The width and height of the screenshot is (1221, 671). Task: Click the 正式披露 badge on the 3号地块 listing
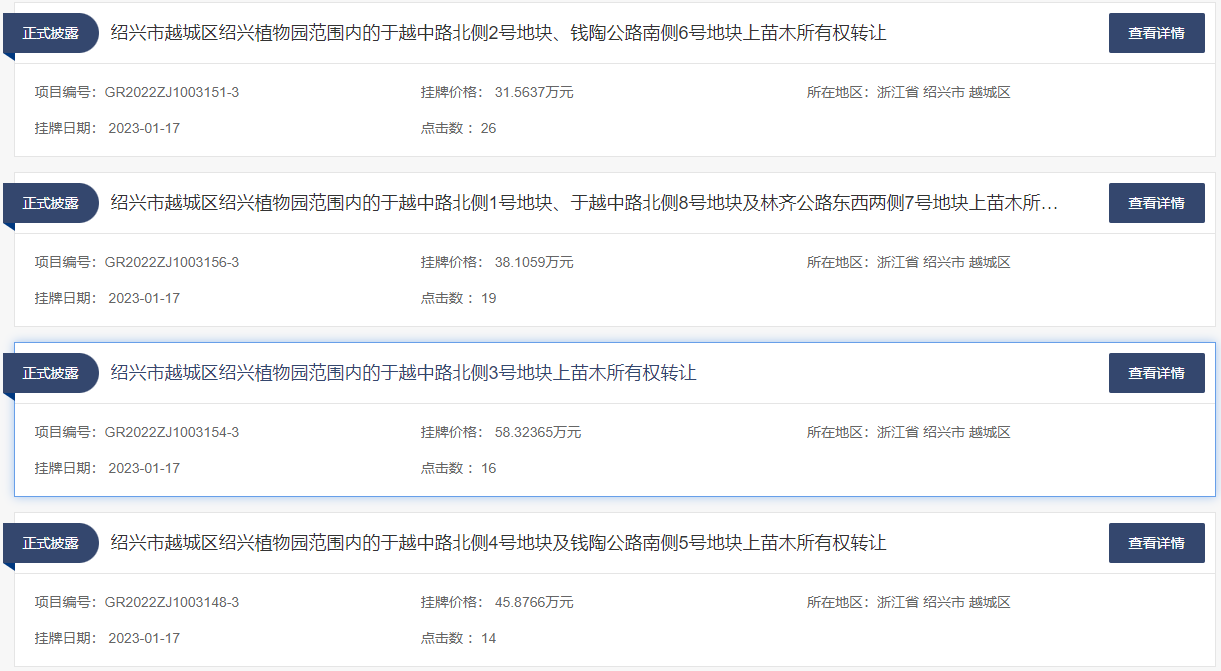pyautogui.click(x=51, y=373)
